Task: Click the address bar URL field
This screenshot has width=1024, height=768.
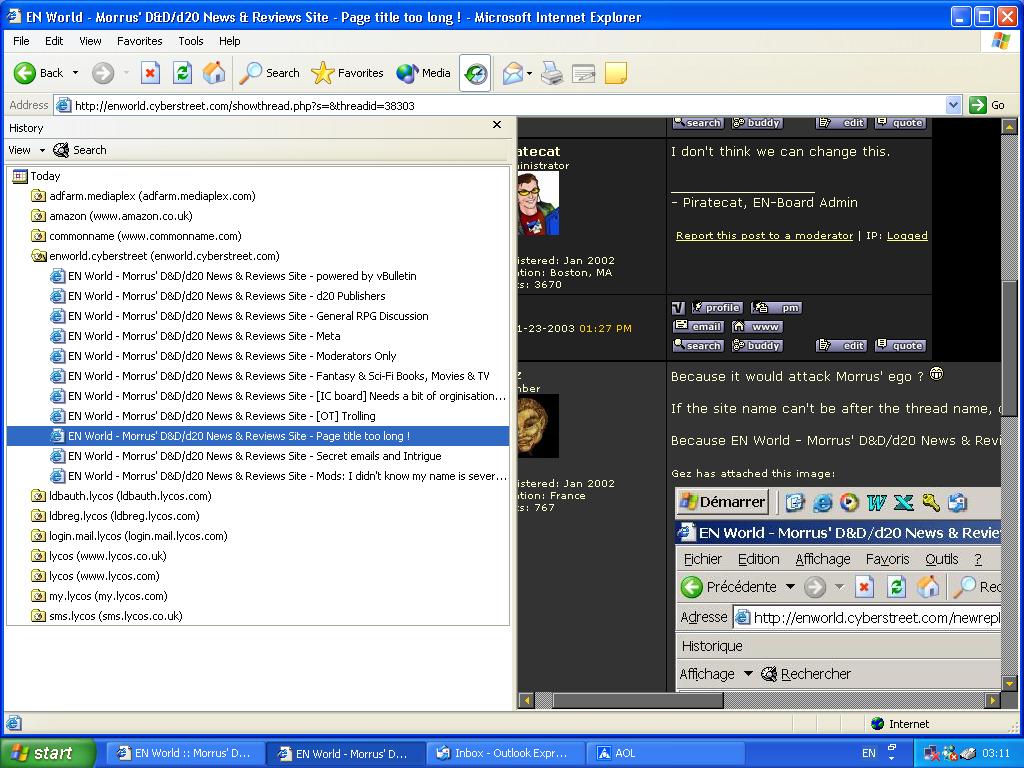Action: click(x=500, y=105)
